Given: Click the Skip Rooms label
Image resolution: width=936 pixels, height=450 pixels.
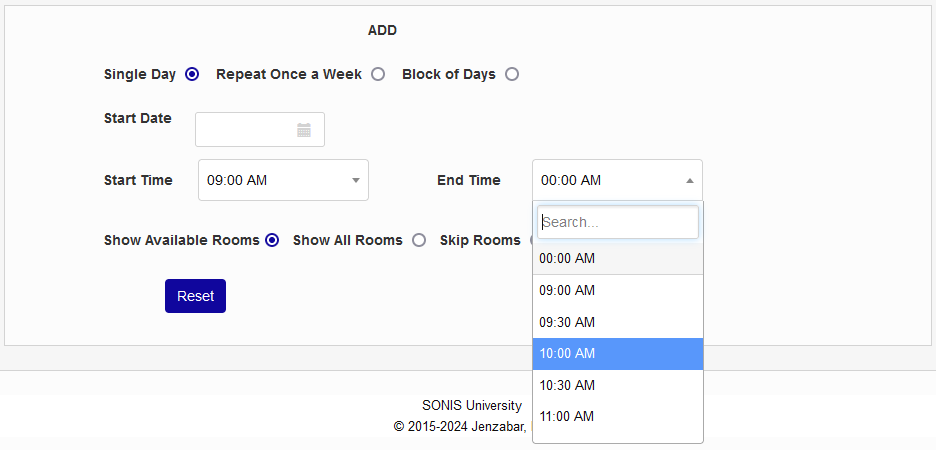Looking at the screenshot, I should click(x=480, y=240).
